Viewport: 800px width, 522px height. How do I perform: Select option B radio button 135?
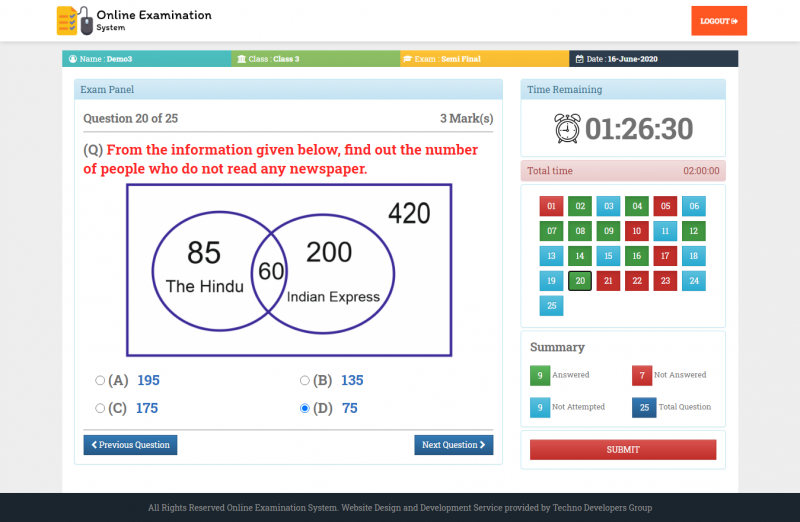tap(305, 380)
